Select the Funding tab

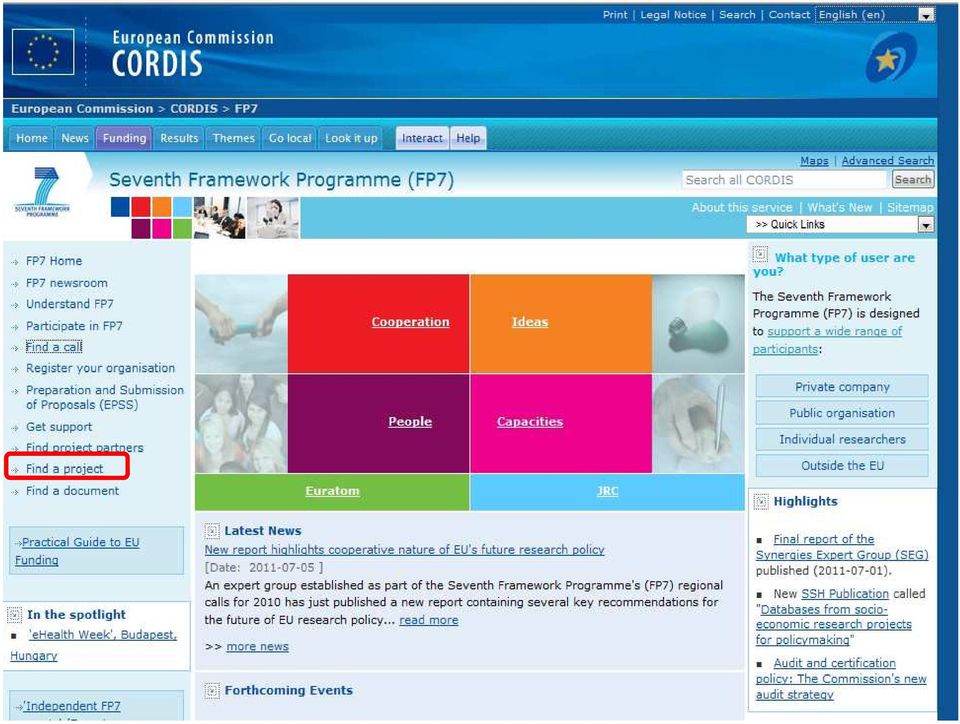point(124,138)
